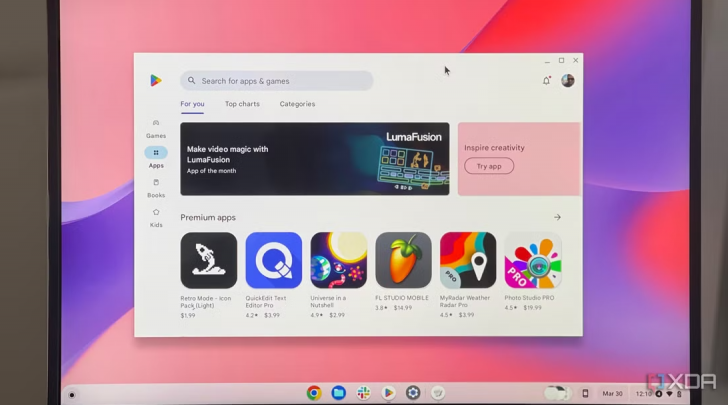
Task: Open Slack from the shelf
Action: 364,393
